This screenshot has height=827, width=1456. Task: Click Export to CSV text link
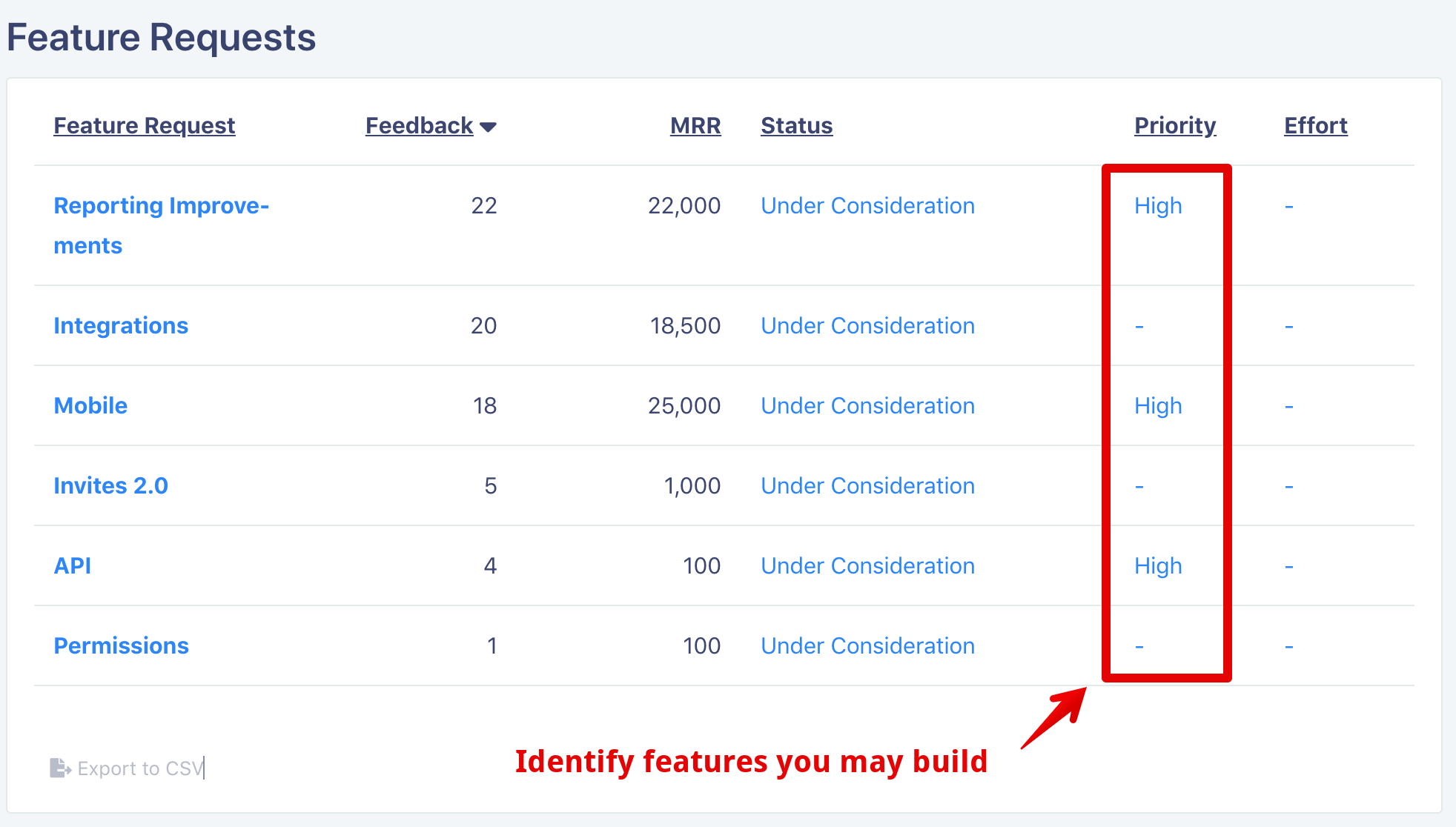[x=141, y=768]
